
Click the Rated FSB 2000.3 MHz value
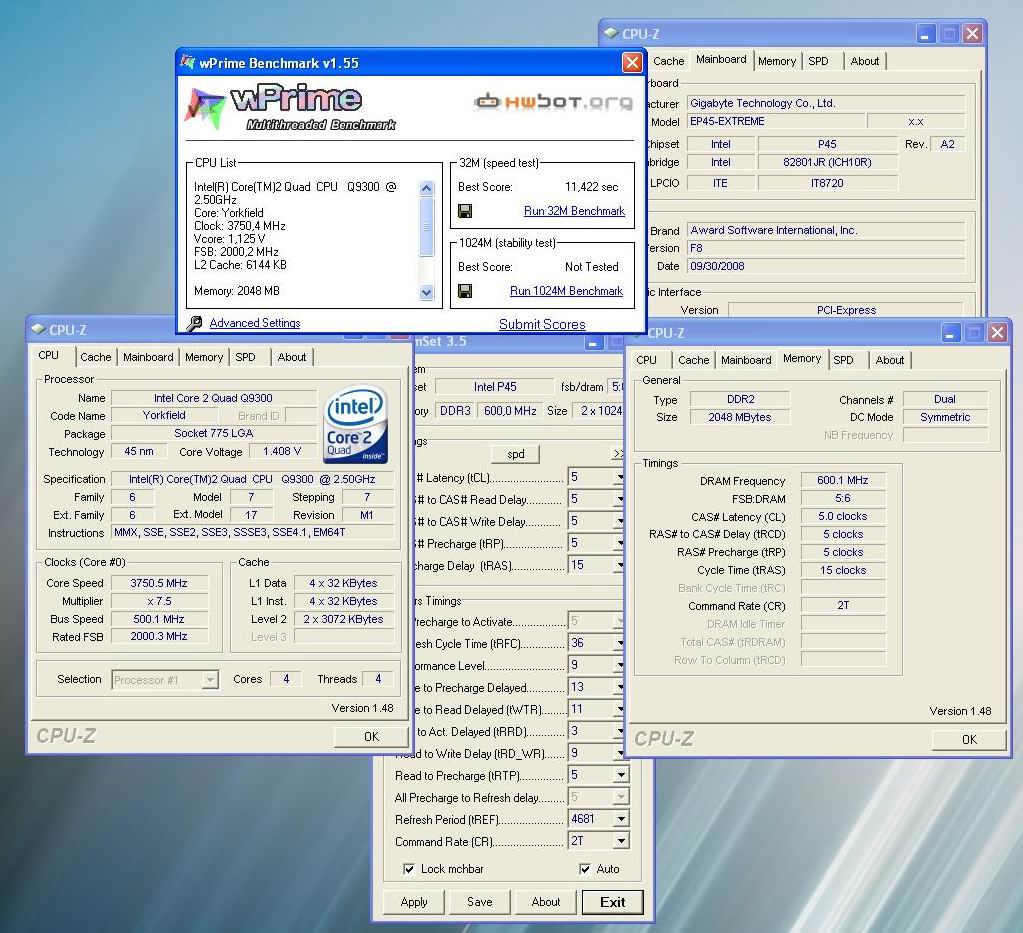pos(159,636)
